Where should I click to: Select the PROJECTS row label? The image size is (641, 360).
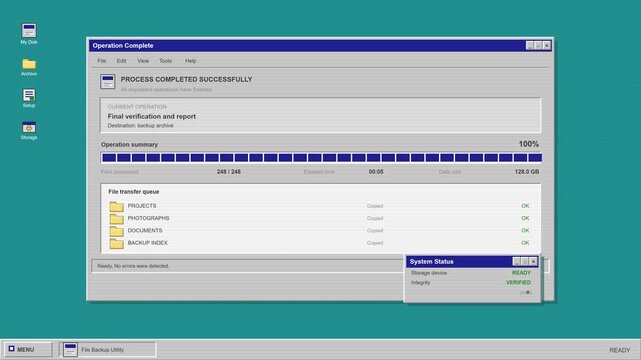pyautogui.click(x=142, y=206)
